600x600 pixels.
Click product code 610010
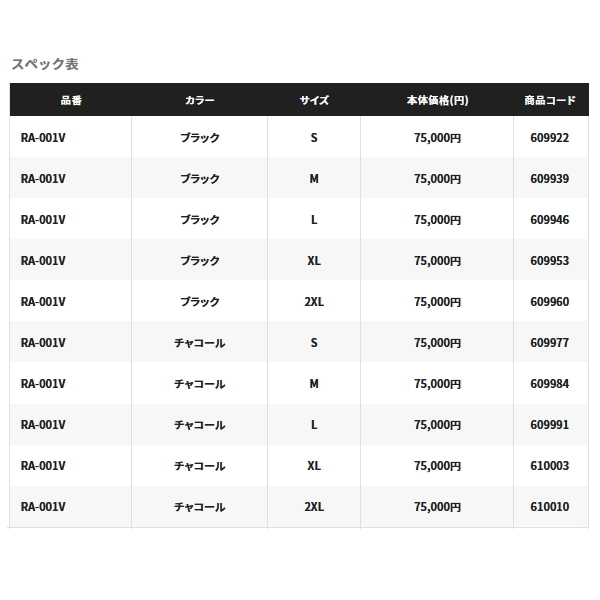point(549,507)
